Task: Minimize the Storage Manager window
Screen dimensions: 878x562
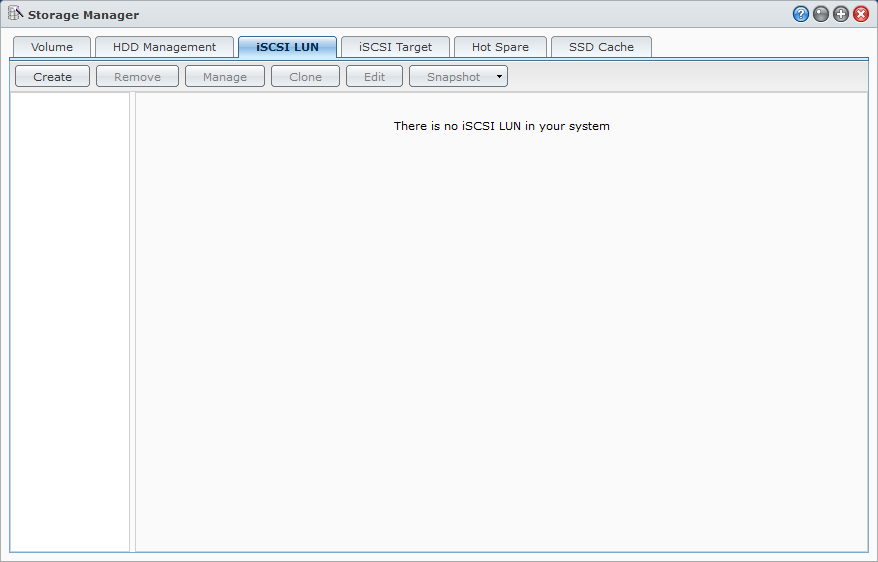Action: pyautogui.click(x=821, y=14)
